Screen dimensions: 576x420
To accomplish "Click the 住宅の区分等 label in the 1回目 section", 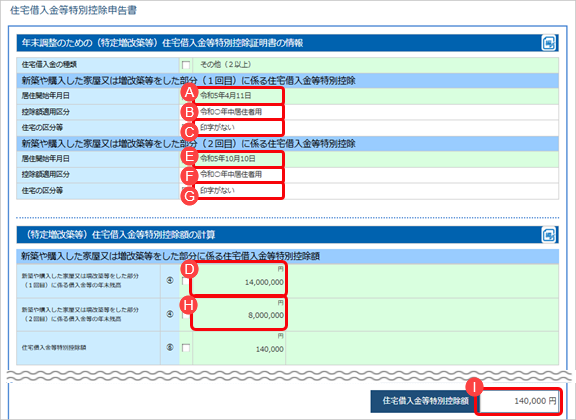I will click(42, 128).
